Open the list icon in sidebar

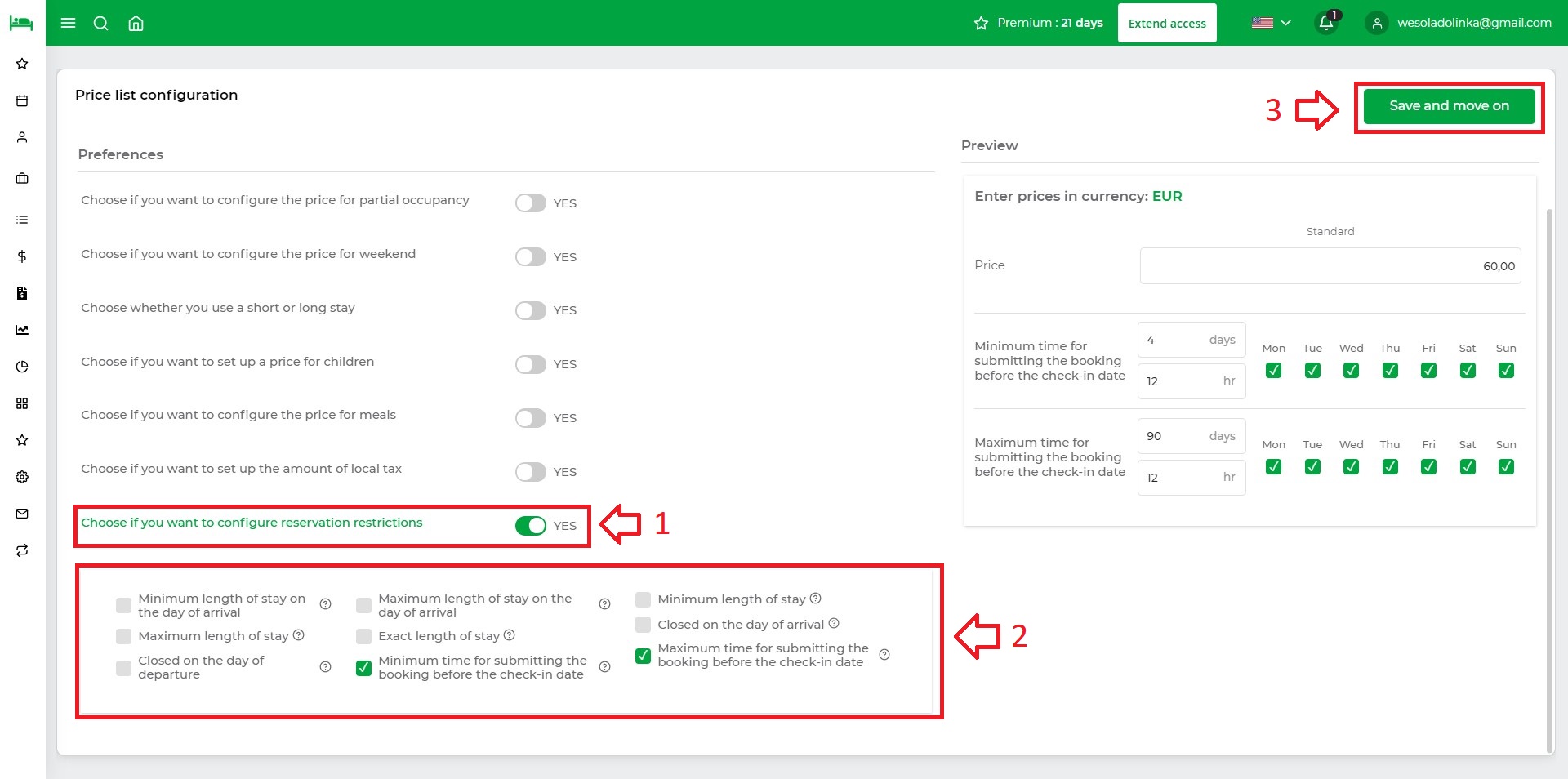pyautogui.click(x=22, y=220)
